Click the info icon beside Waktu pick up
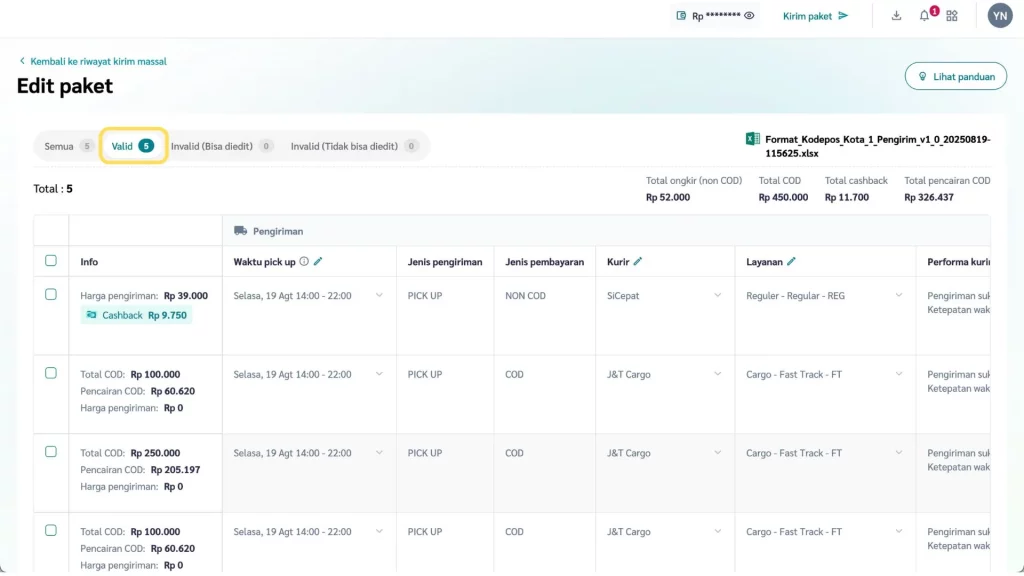 [x=304, y=262]
